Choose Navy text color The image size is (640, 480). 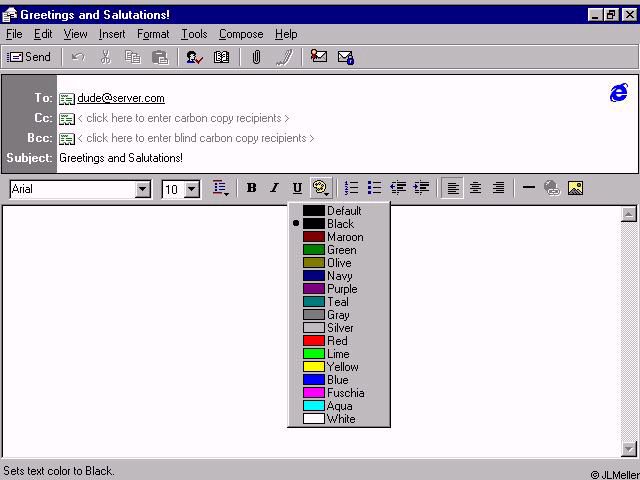339,276
